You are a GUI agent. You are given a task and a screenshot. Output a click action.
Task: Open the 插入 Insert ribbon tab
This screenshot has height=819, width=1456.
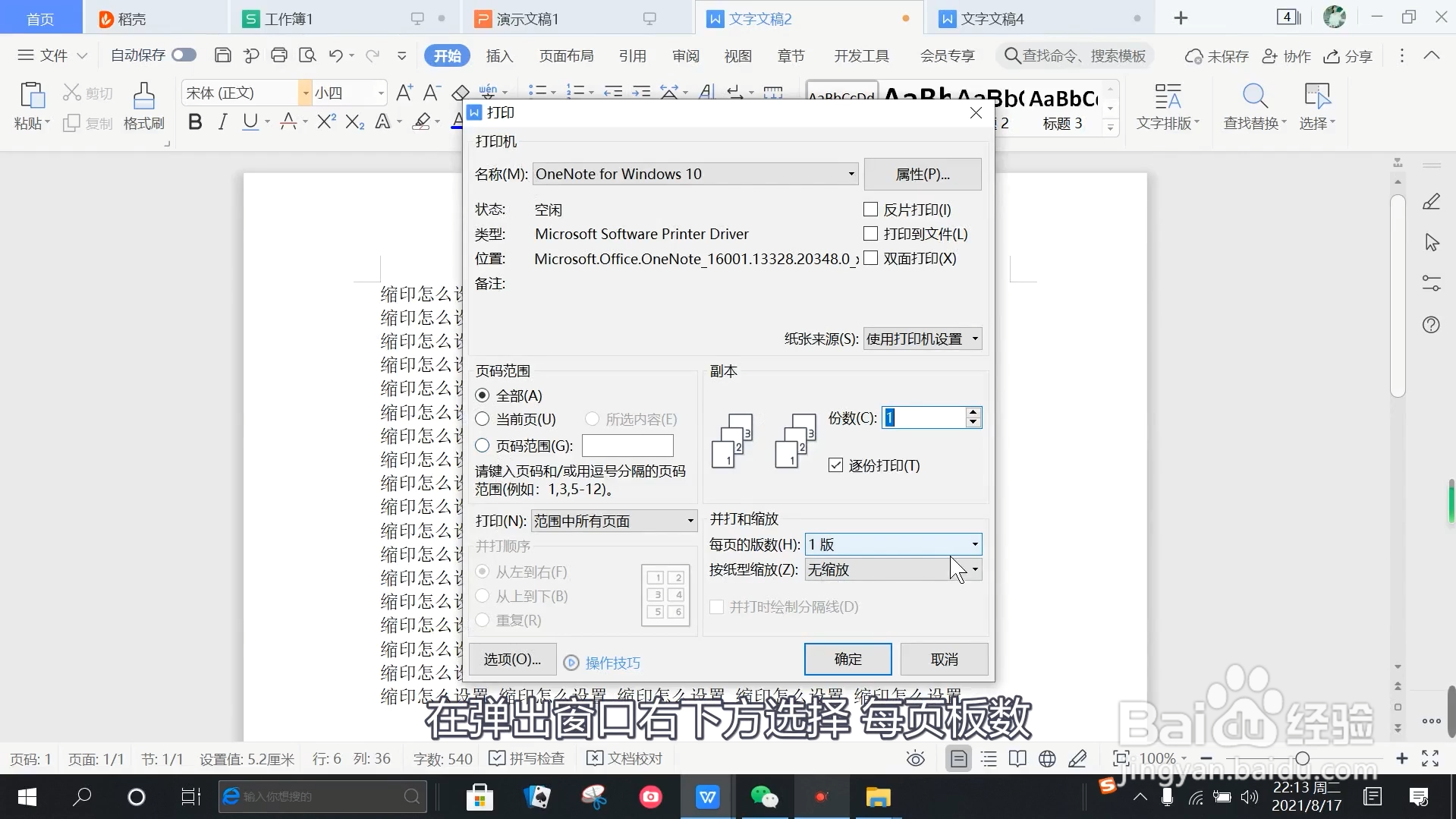click(499, 55)
